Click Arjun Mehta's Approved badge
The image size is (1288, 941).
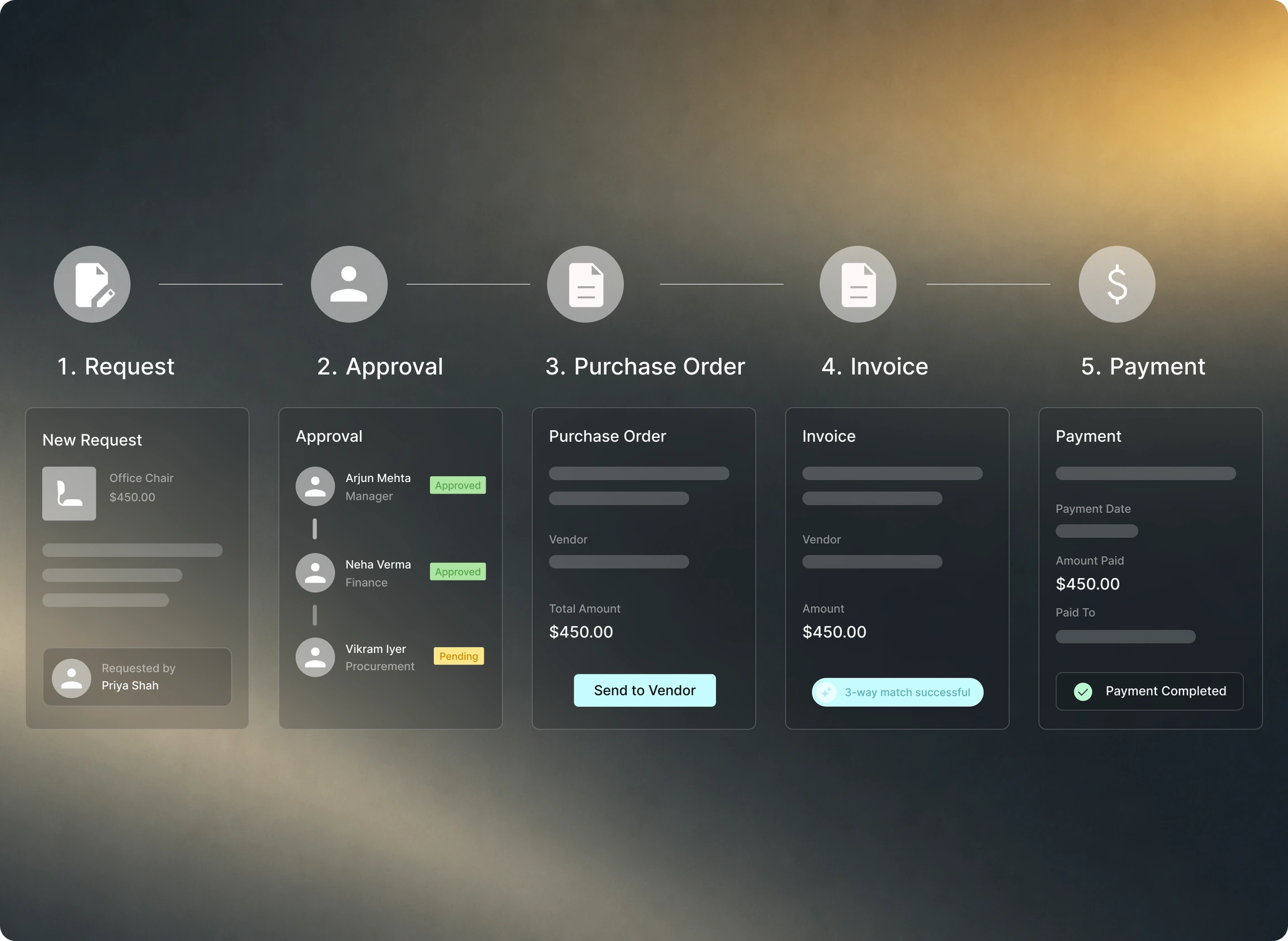tap(458, 485)
